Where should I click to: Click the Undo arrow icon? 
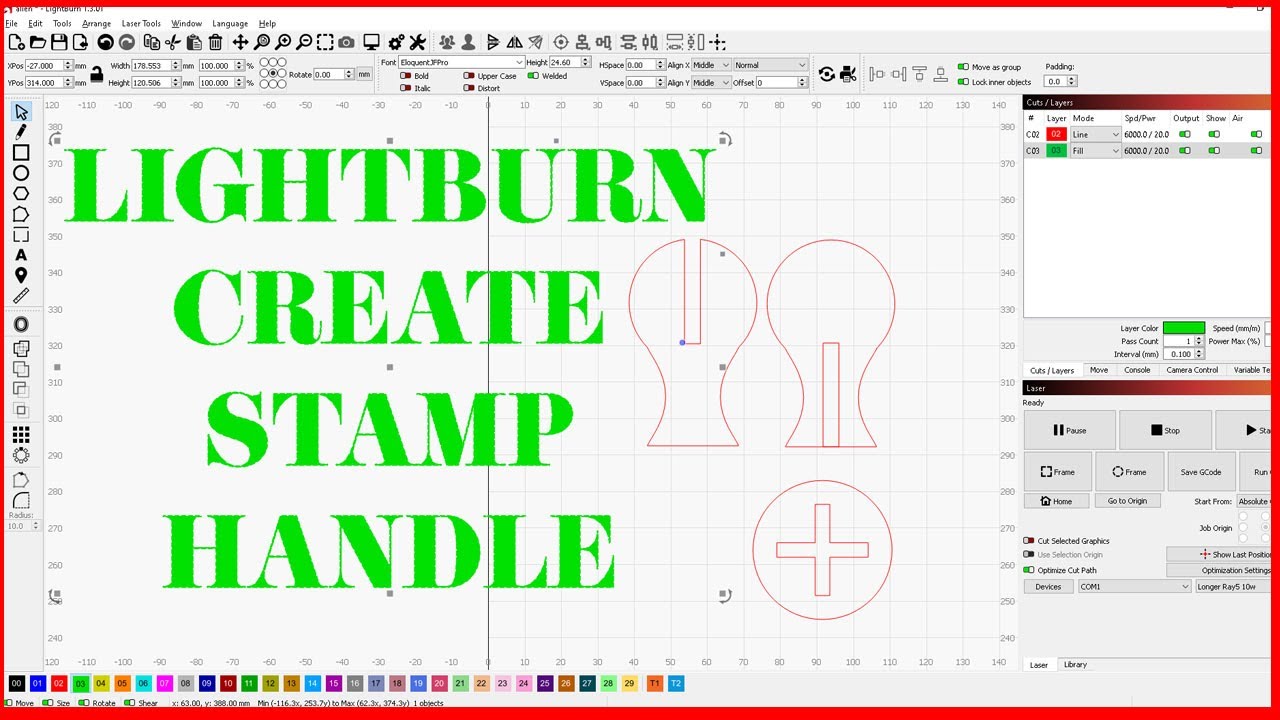[x=105, y=42]
